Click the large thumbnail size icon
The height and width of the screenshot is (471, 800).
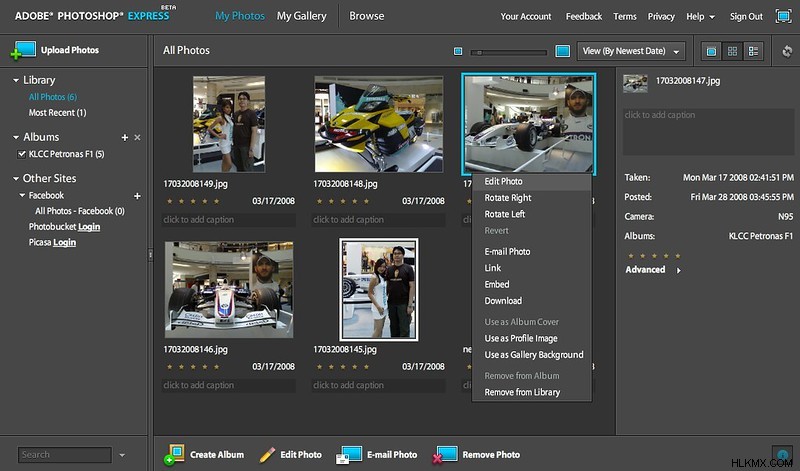tap(562, 51)
